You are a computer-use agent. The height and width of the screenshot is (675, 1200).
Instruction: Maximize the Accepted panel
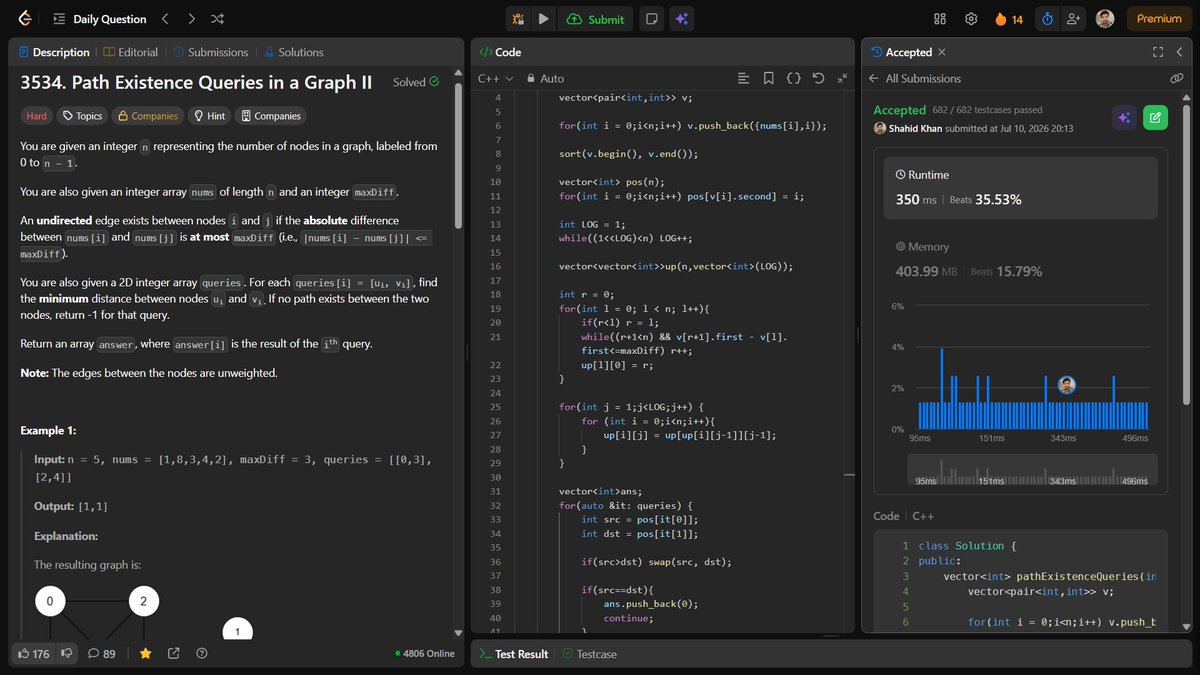[1158, 52]
